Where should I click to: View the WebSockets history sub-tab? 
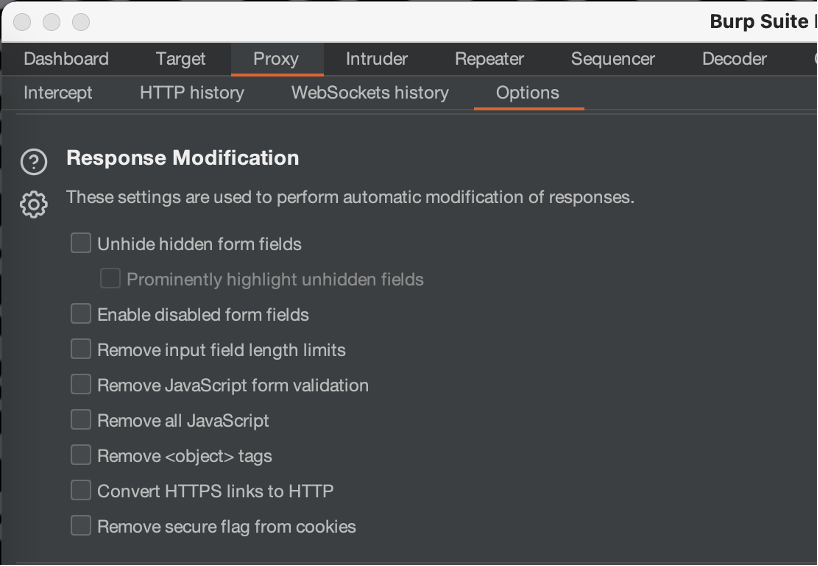click(370, 93)
